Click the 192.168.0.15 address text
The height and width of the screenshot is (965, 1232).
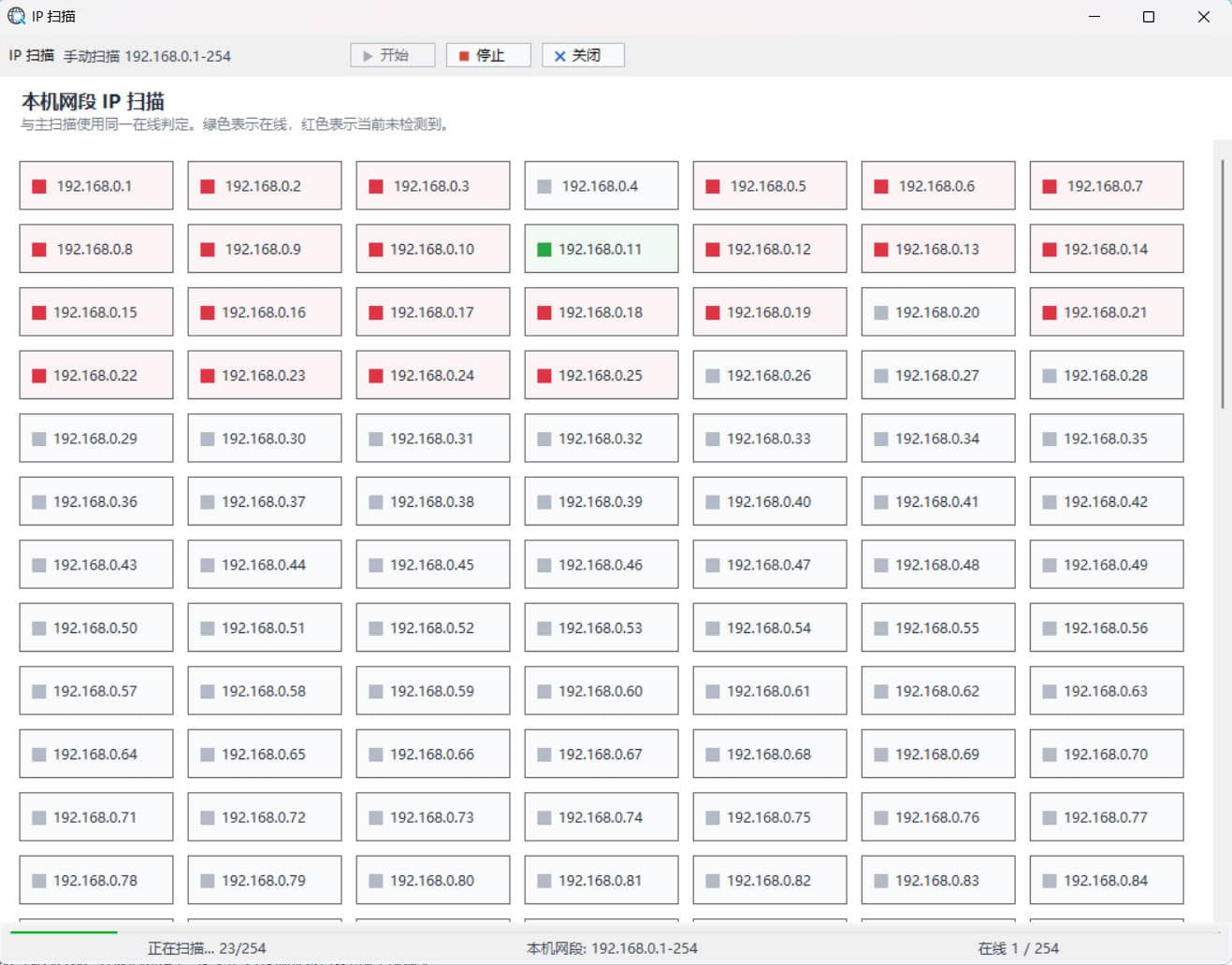point(95,312)
